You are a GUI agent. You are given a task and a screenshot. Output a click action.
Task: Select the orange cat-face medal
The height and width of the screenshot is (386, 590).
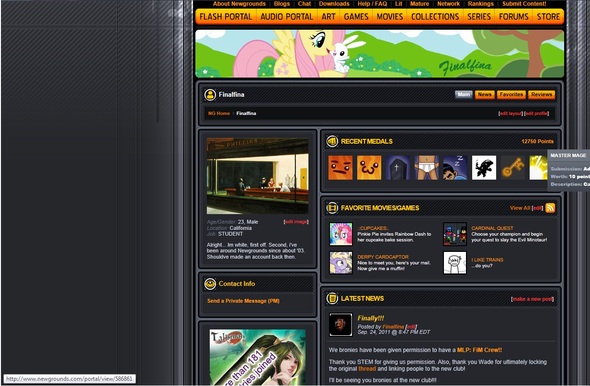point(369,167)
